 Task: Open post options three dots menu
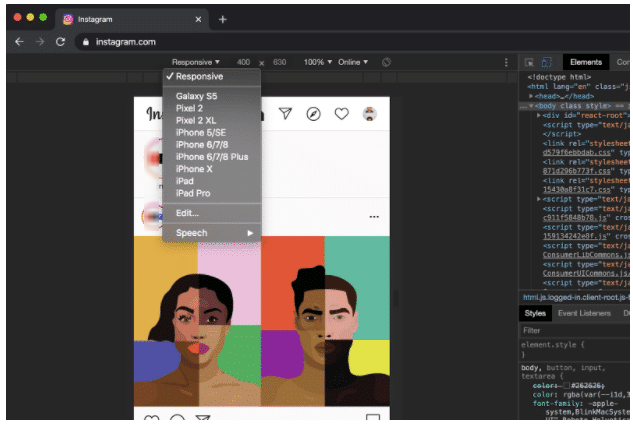pos(374,217)
